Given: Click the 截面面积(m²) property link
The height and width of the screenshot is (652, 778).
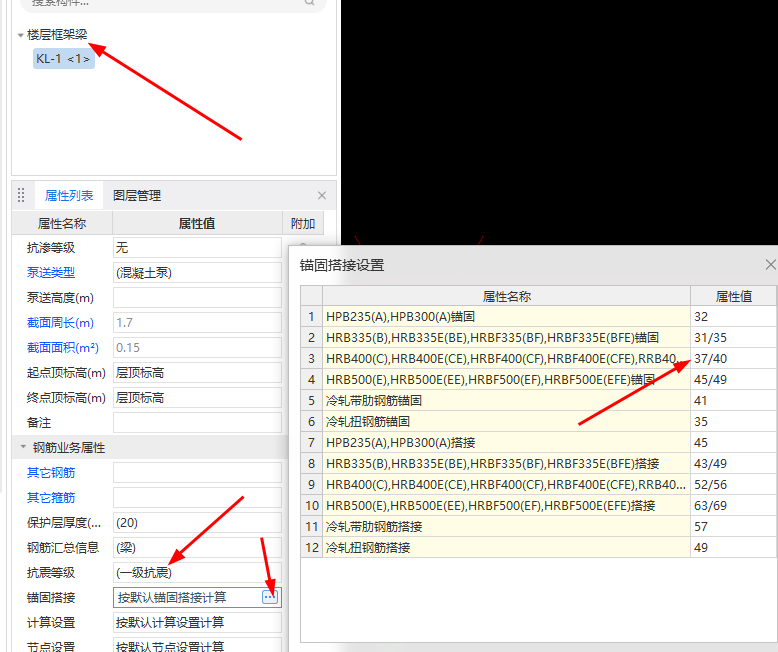Looking at the screenshot, I should (x=63, y=348).
